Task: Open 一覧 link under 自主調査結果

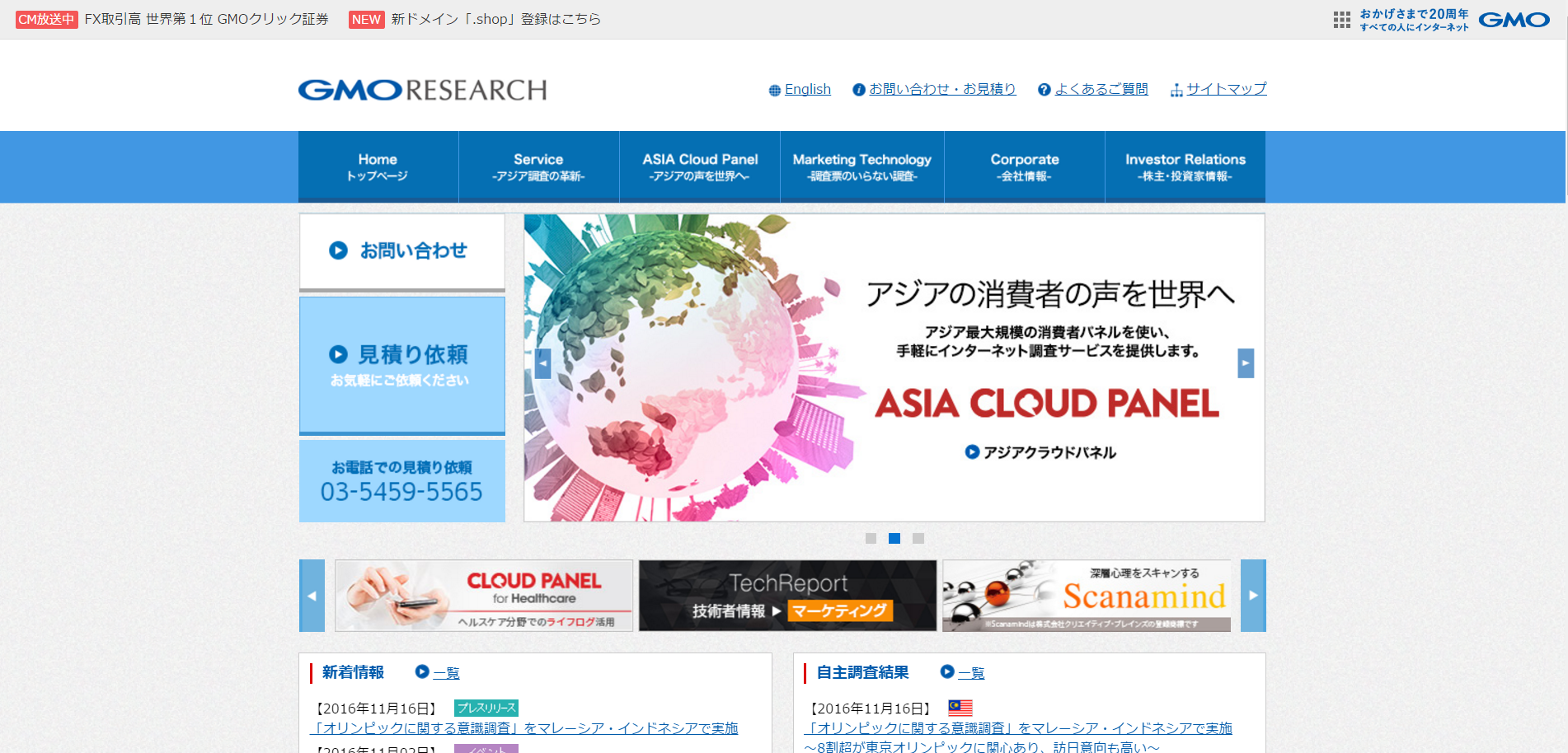Action: [971, 673]
